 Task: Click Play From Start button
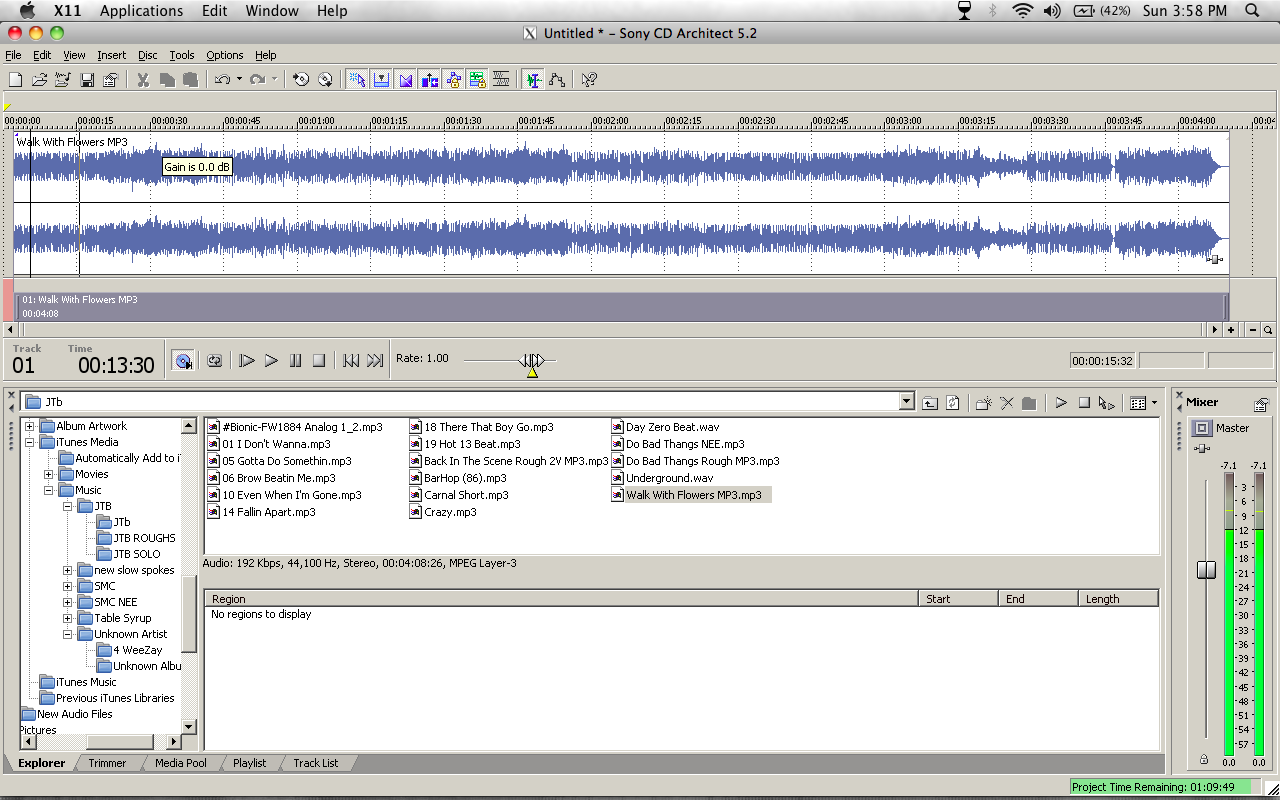[x=247, y=361]
